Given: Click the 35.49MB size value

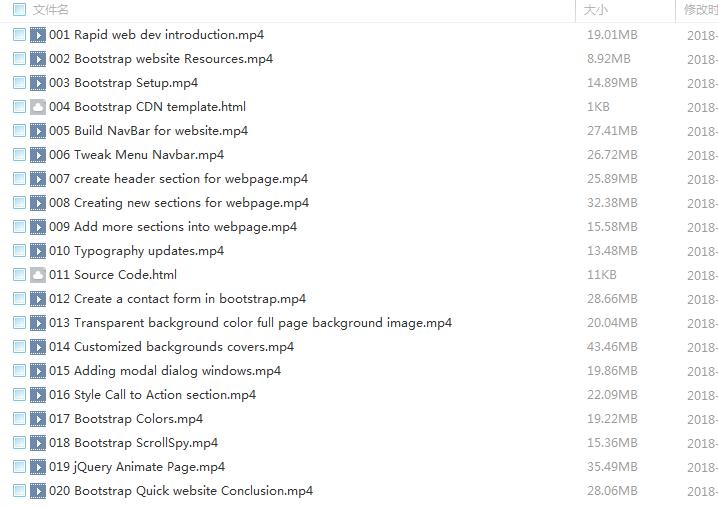Looking at the screenshot, I should pos(612,467).
